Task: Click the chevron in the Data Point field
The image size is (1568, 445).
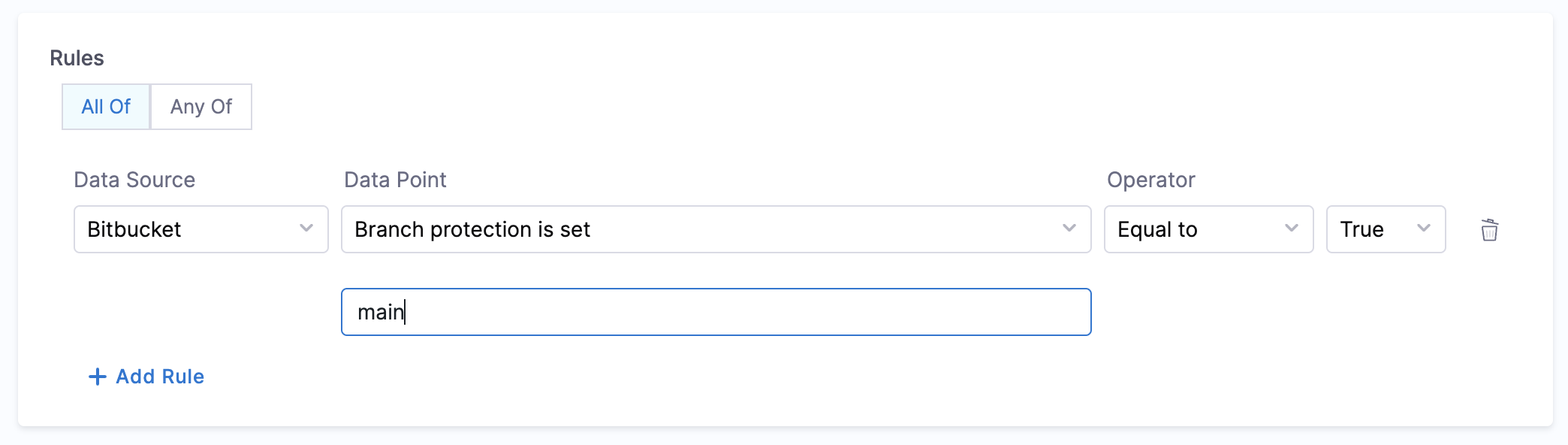Action: coord(1069,229)
